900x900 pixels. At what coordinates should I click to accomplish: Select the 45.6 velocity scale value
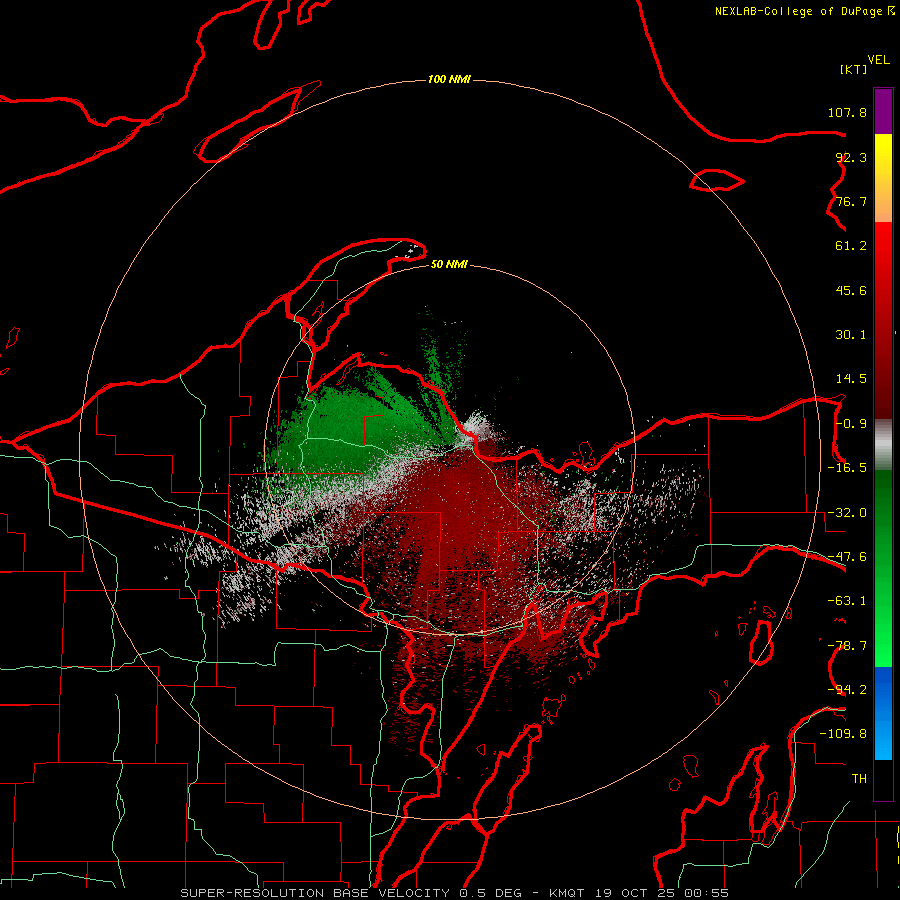tap(851, 290)
